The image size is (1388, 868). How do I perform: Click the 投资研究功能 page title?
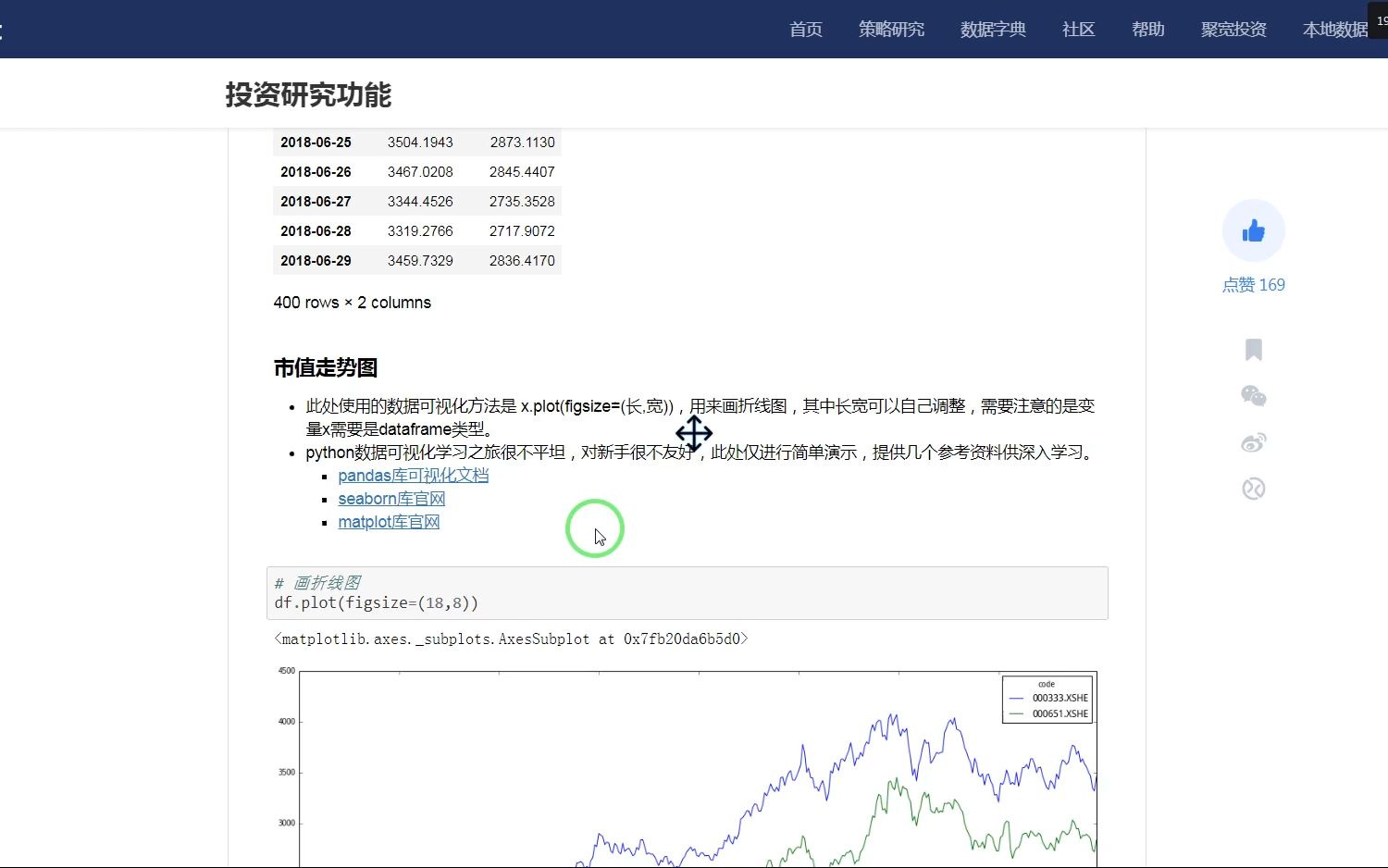(308, 94)
